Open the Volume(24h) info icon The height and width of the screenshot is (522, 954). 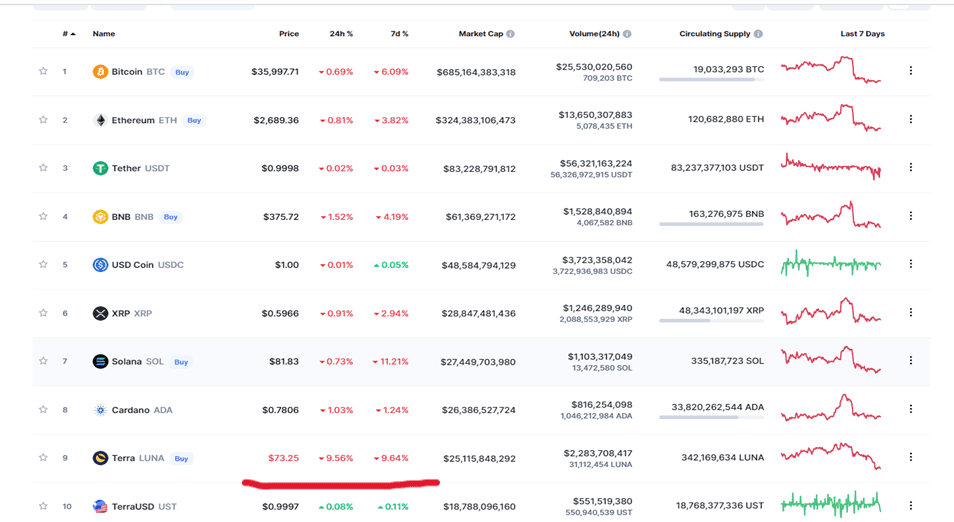click(x=627, y=34)
